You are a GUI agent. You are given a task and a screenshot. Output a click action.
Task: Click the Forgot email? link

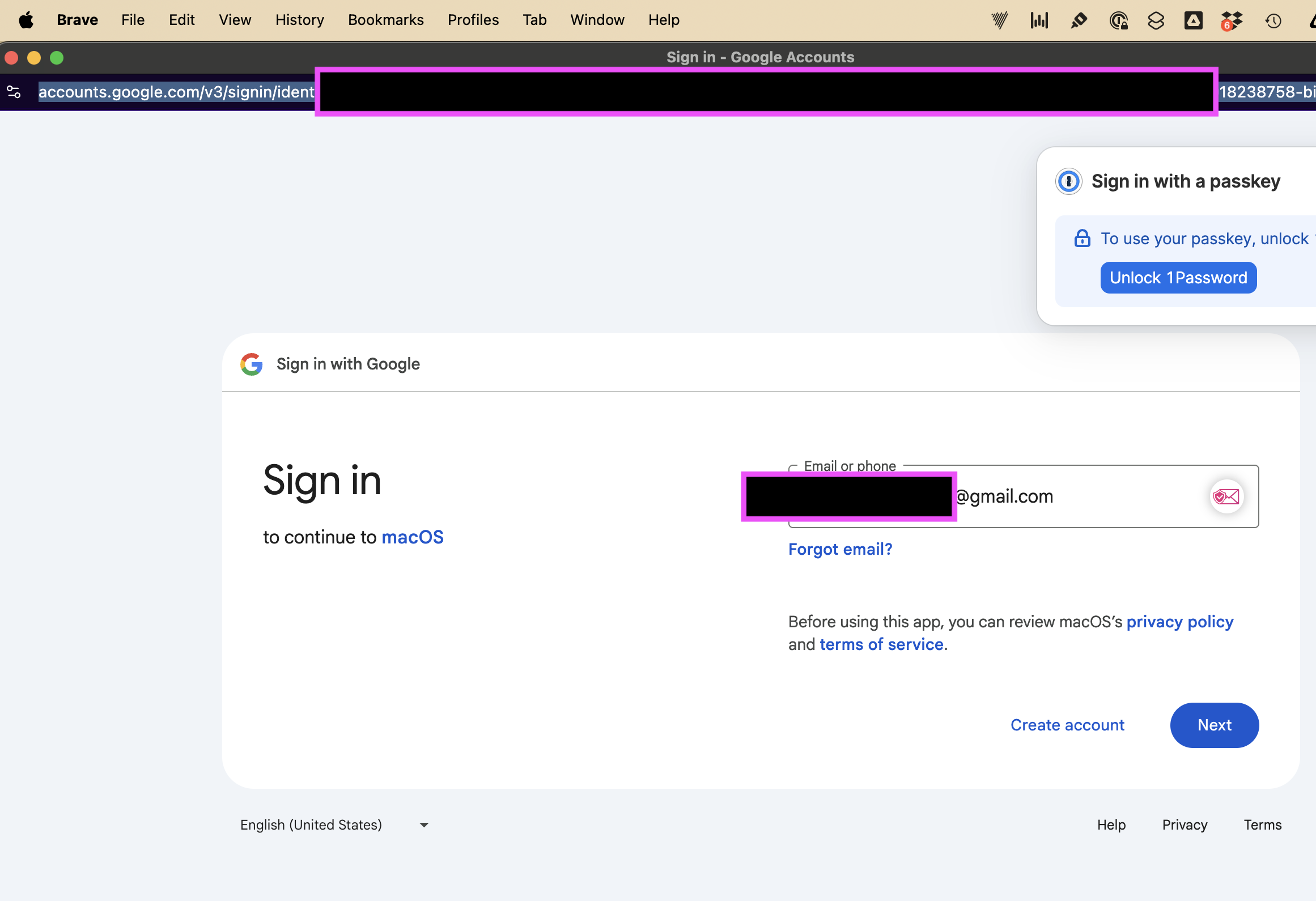(840, 549)
